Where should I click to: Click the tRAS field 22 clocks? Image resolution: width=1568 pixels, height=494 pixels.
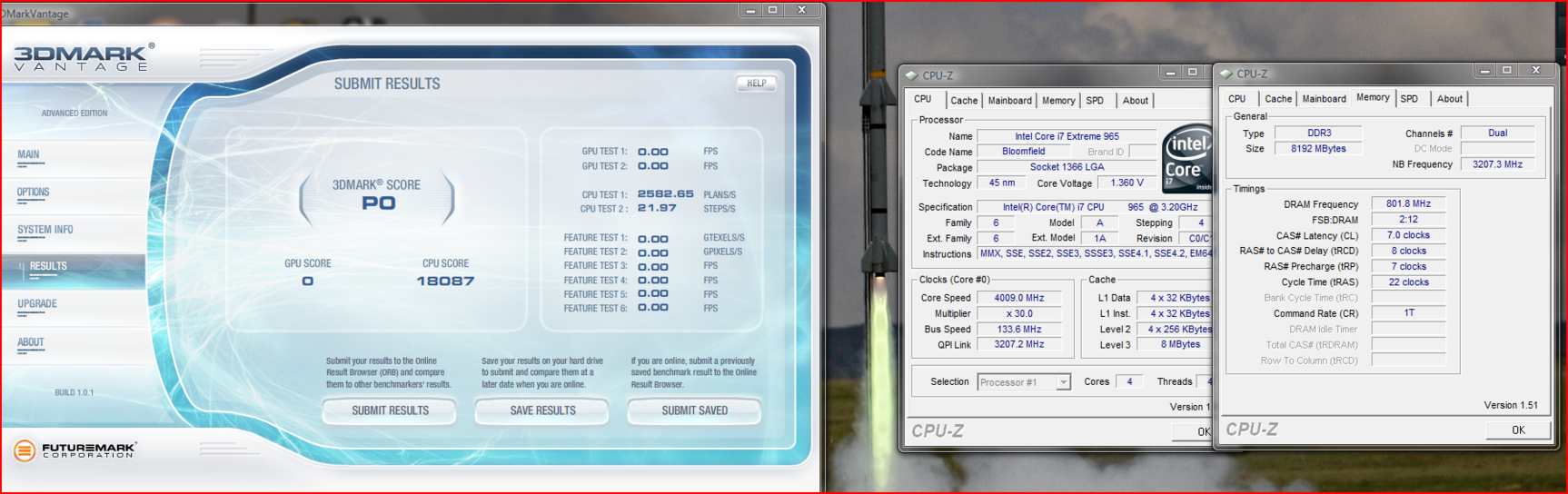(1408, 282)
